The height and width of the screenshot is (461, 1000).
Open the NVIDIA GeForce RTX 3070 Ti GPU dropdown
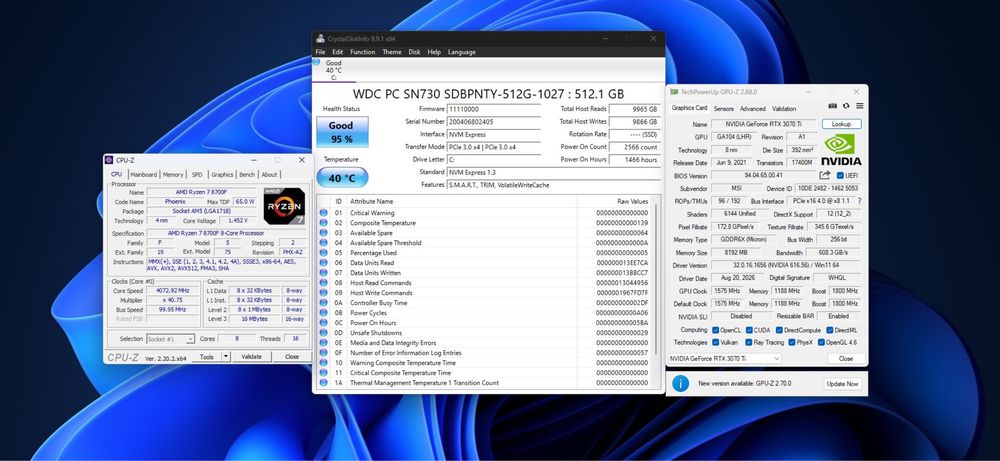coord(724,359)
